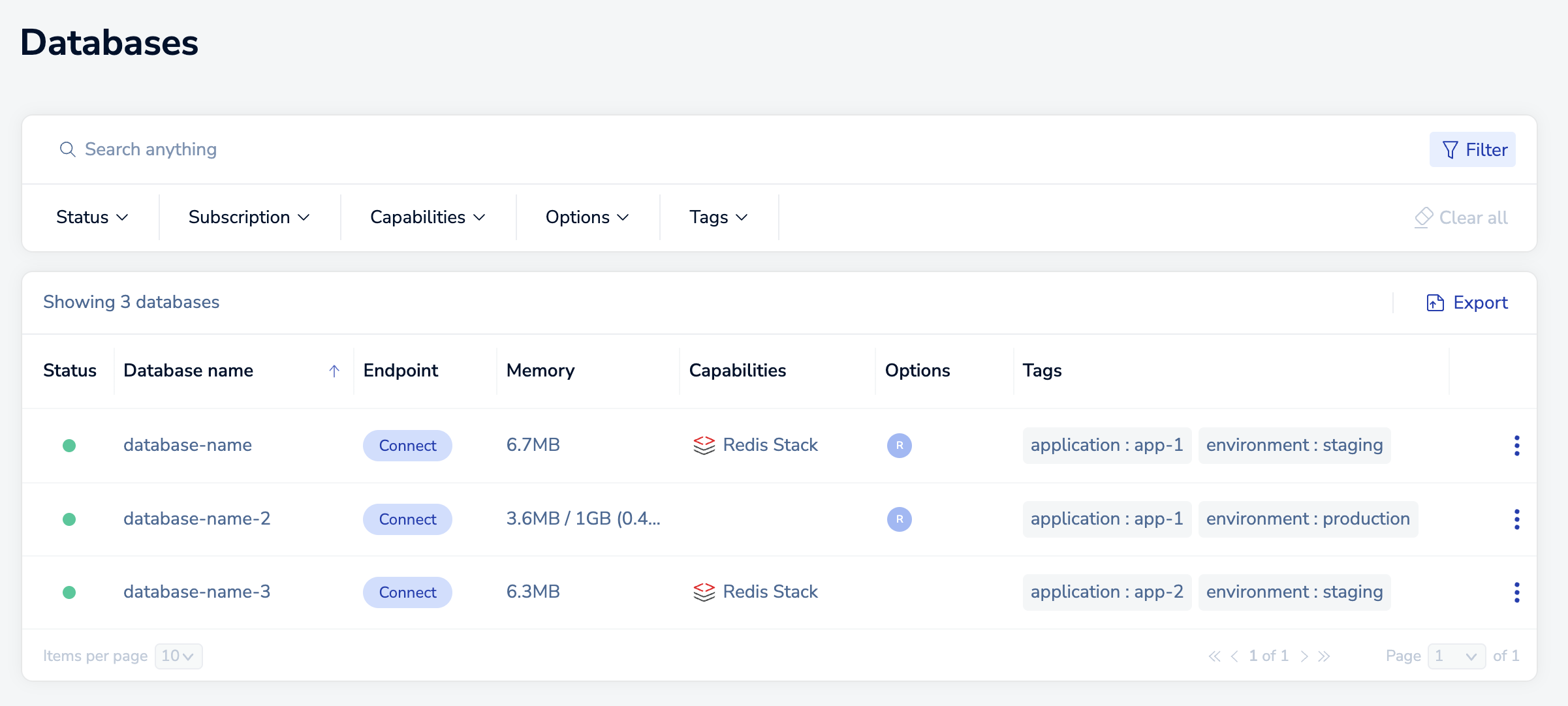Go to last page double-arrow

[x=1324, y=656]
